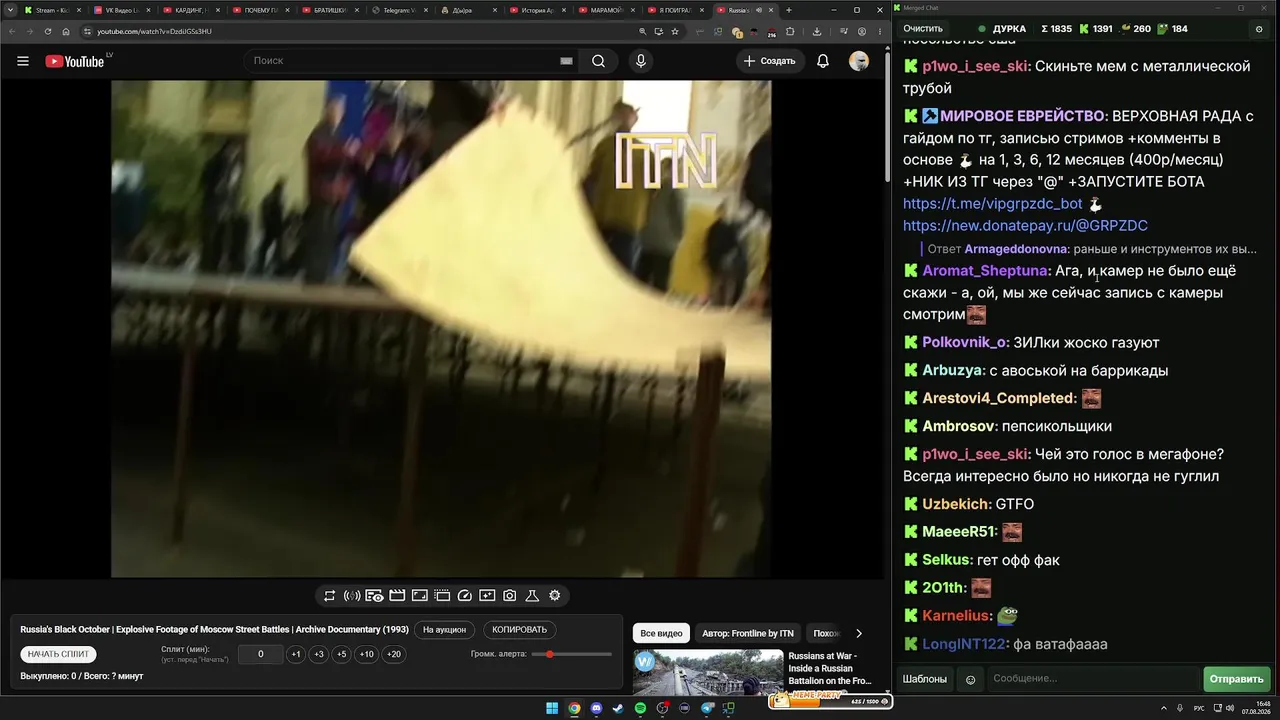
Task: Reload the page in the browser
Action: coord(47,31)
